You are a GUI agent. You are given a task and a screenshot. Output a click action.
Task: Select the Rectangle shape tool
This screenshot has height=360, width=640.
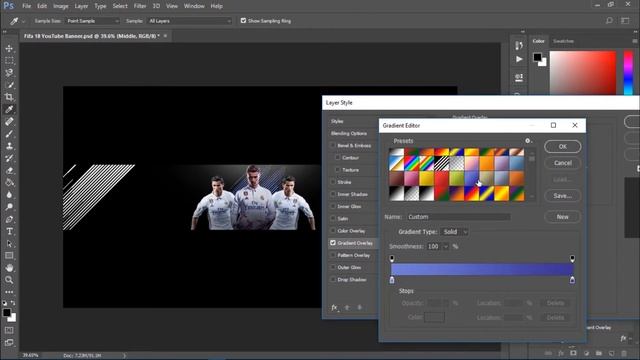[x=9, y=256]
